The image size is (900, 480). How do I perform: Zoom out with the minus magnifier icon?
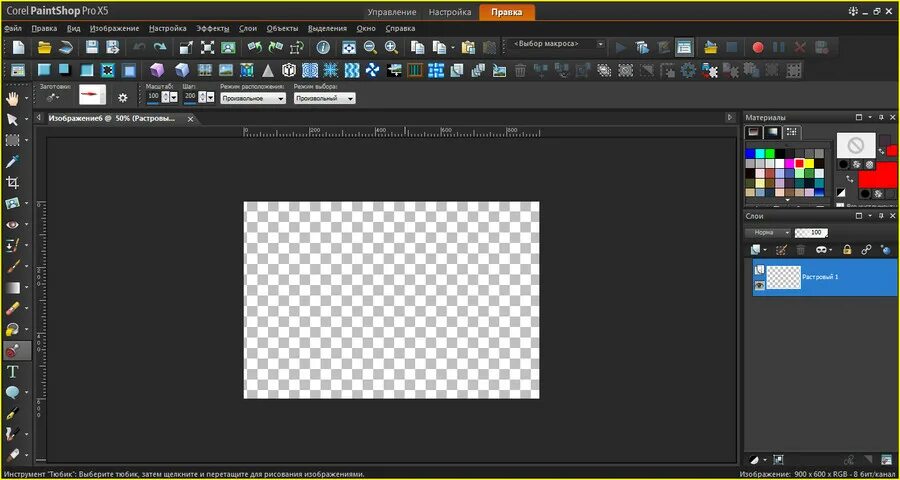370,48
